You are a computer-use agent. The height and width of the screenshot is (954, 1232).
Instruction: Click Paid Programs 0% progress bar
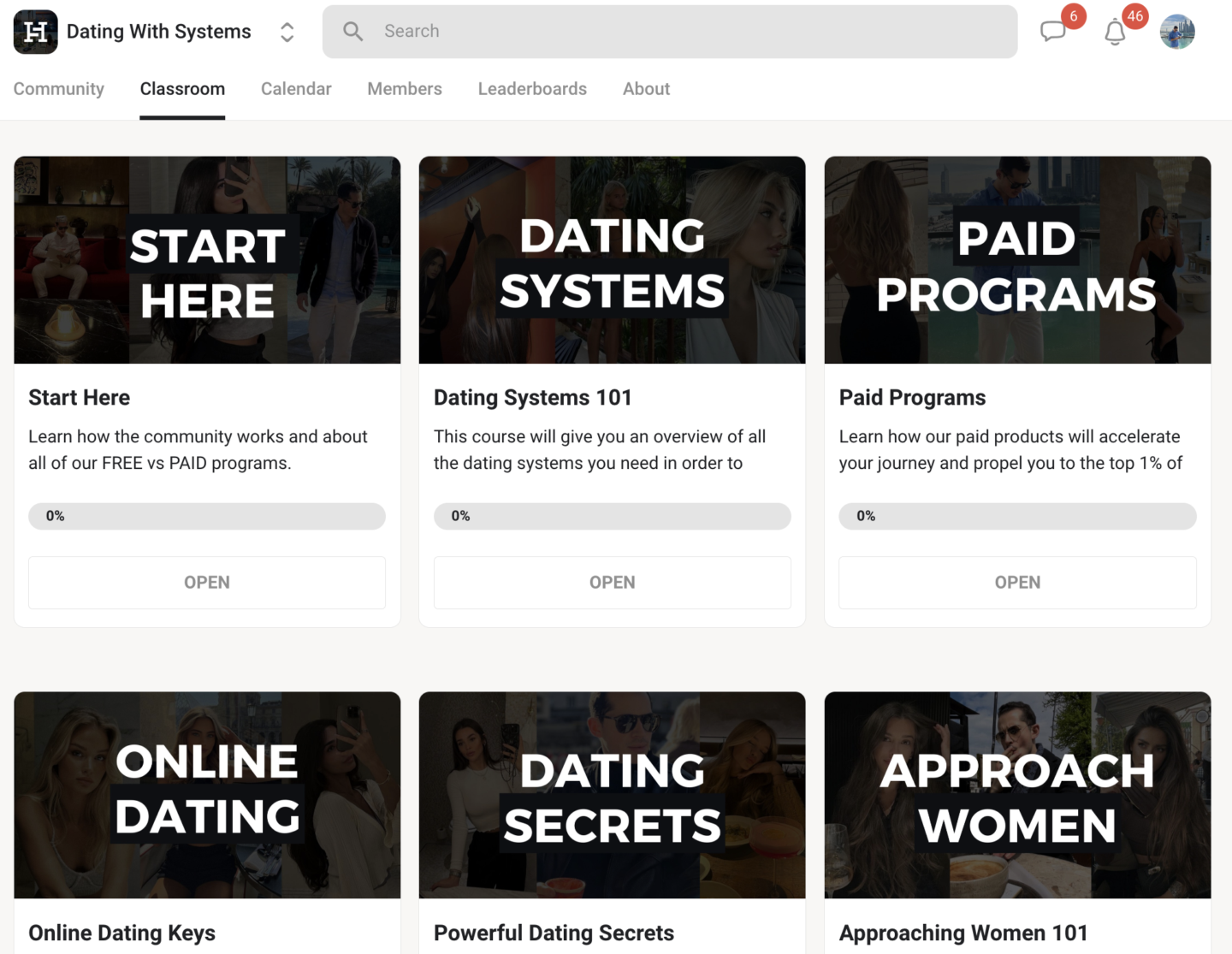[x=1017, y=516]
